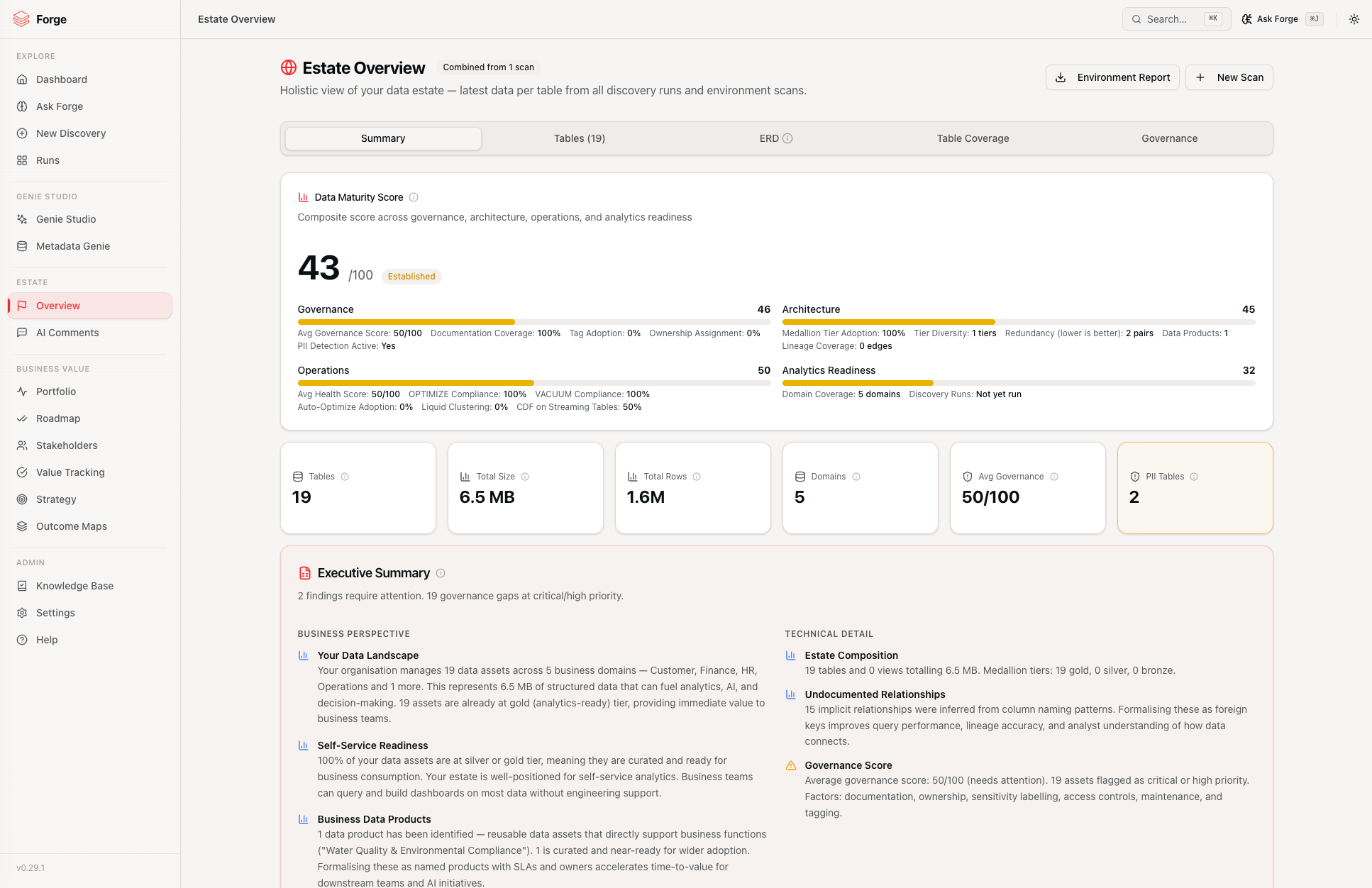The image size is (1372, 888).
Task: Click info icon on Total Rows card
Action: (x=697, y=477)
